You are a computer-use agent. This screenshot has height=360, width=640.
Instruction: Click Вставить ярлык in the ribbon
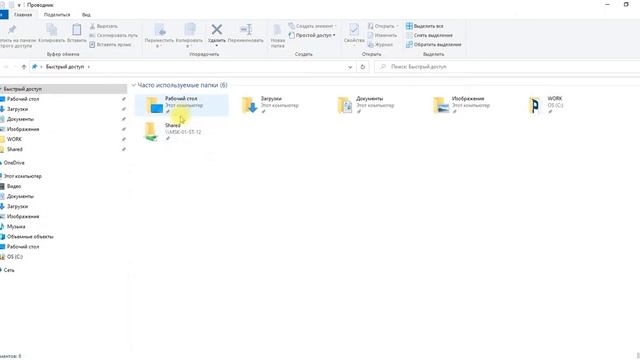pyautogui.click(x=110, y=44)
